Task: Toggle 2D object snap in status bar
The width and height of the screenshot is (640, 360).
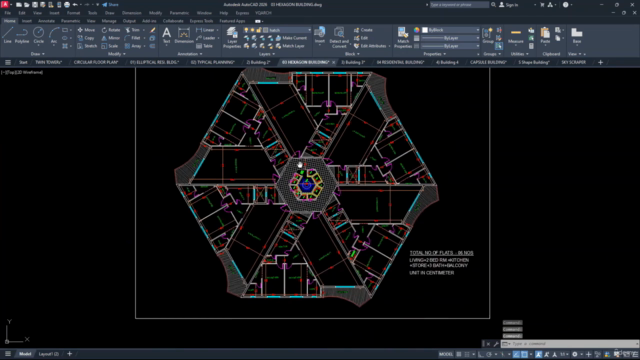Action: 524,354
